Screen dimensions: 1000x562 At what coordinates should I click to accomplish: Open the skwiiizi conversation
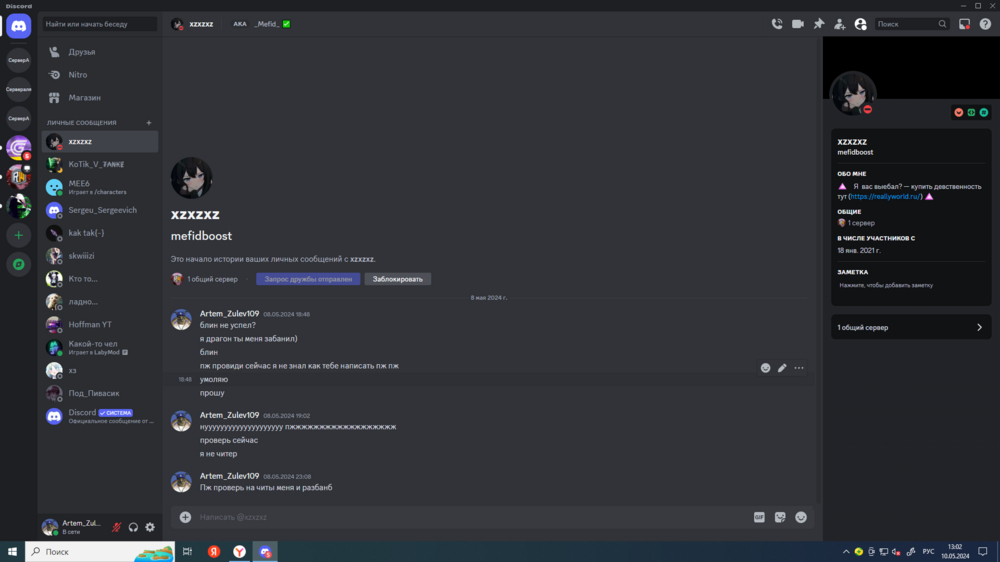tap(99, 256)
